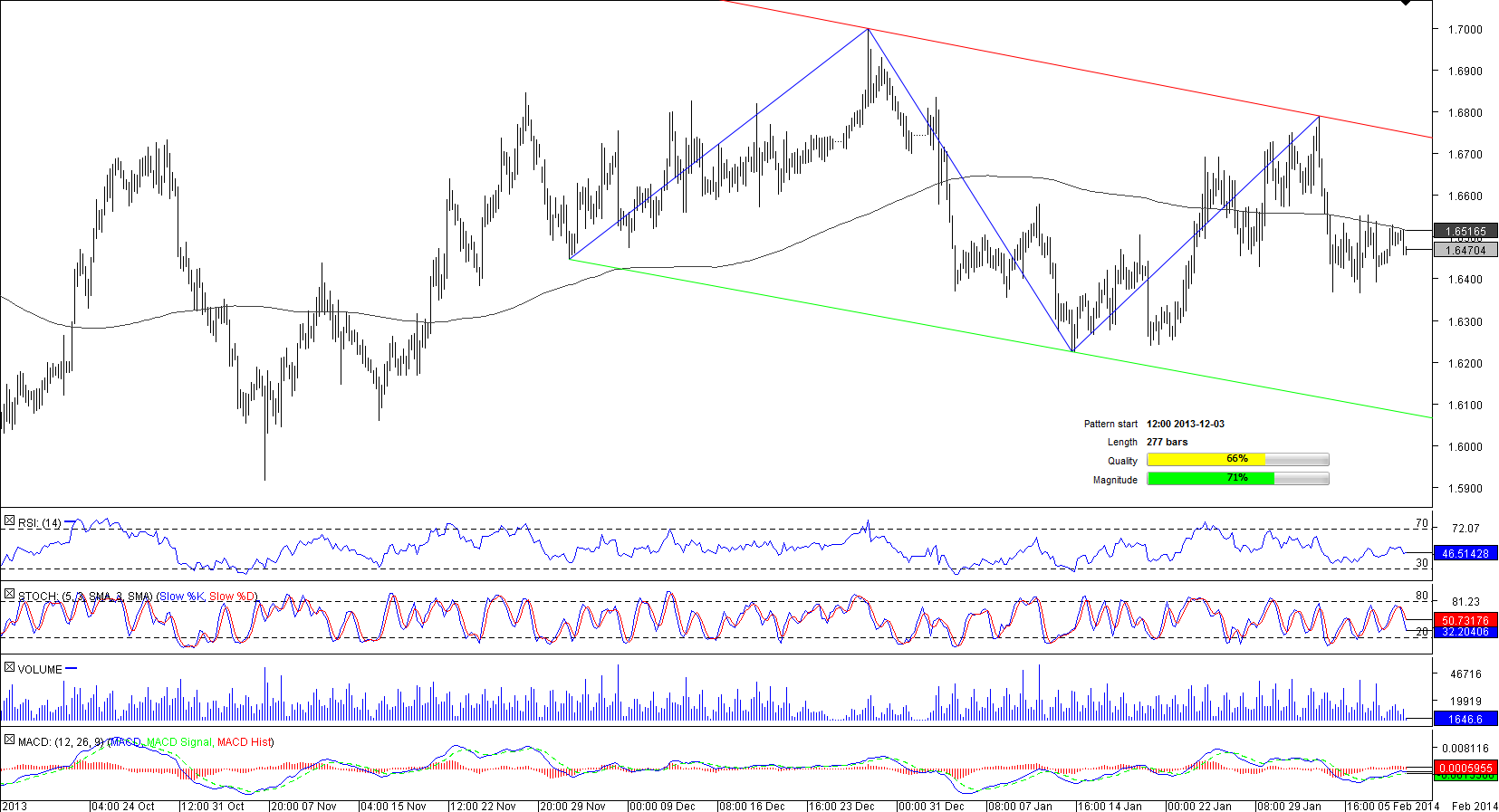Click the blue RSI legend line
The height and width of the screenshot is (812, 1499).
click(x=71, y=522)
